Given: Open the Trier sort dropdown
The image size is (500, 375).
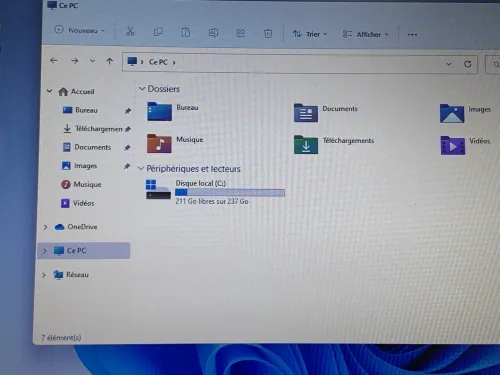Looking at the screenshot, I should pos(310,34).
